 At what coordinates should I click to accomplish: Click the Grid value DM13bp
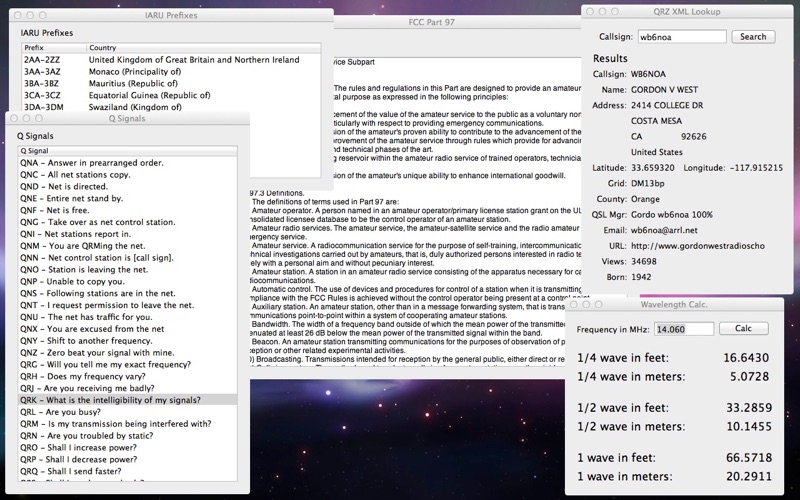[x=647, y=183]
